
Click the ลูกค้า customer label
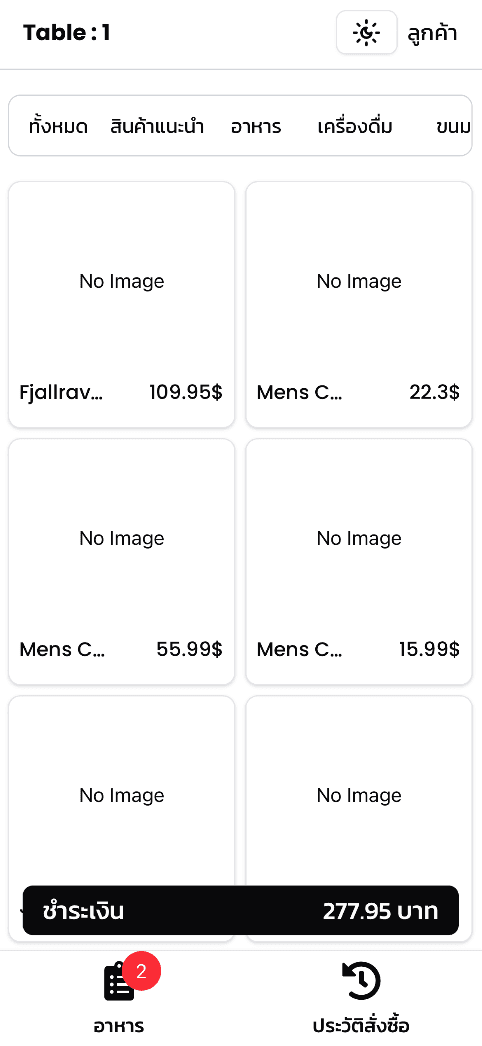coord(432,33)
